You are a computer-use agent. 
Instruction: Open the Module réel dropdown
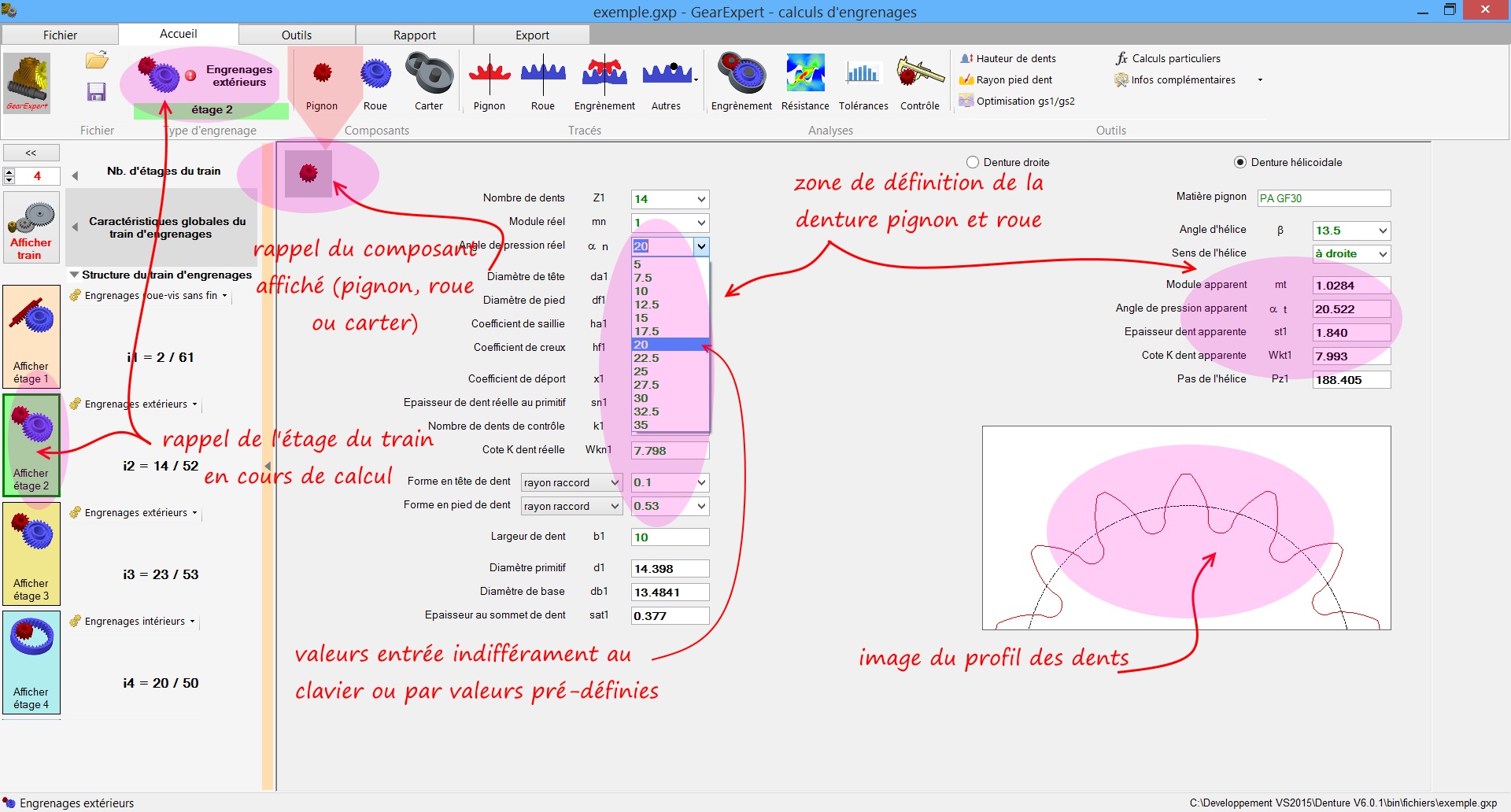[x=701, y=223]
